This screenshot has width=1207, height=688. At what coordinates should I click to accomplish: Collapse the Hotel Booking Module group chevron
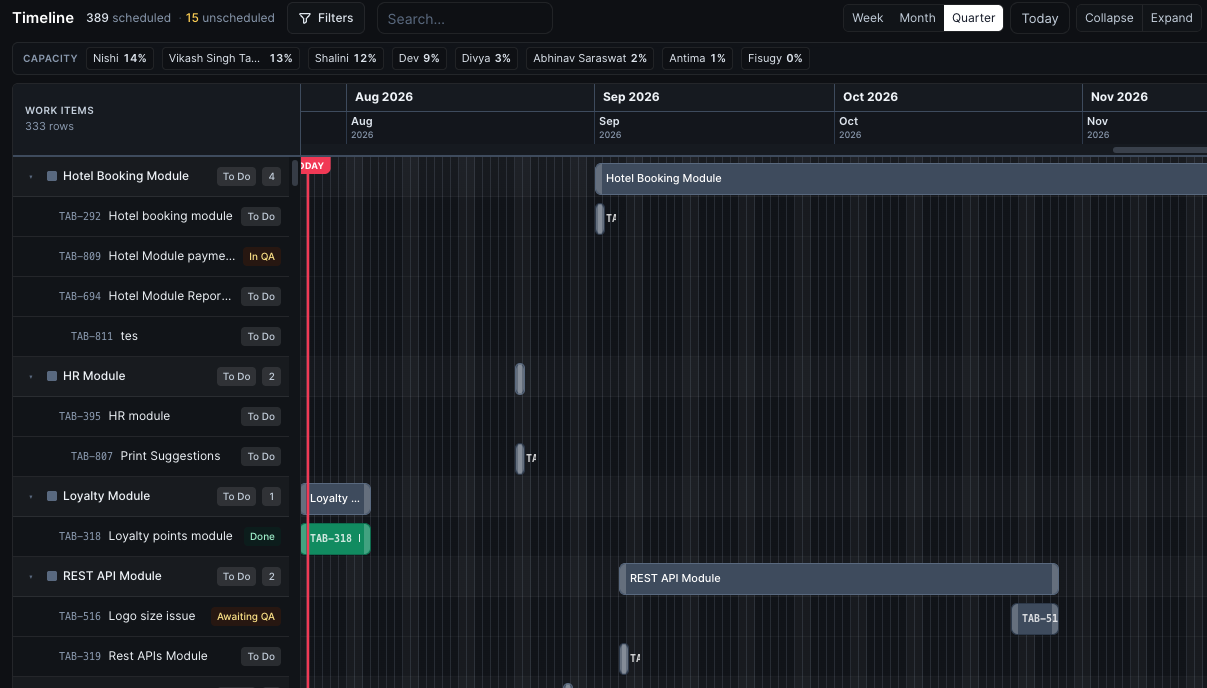31,177
